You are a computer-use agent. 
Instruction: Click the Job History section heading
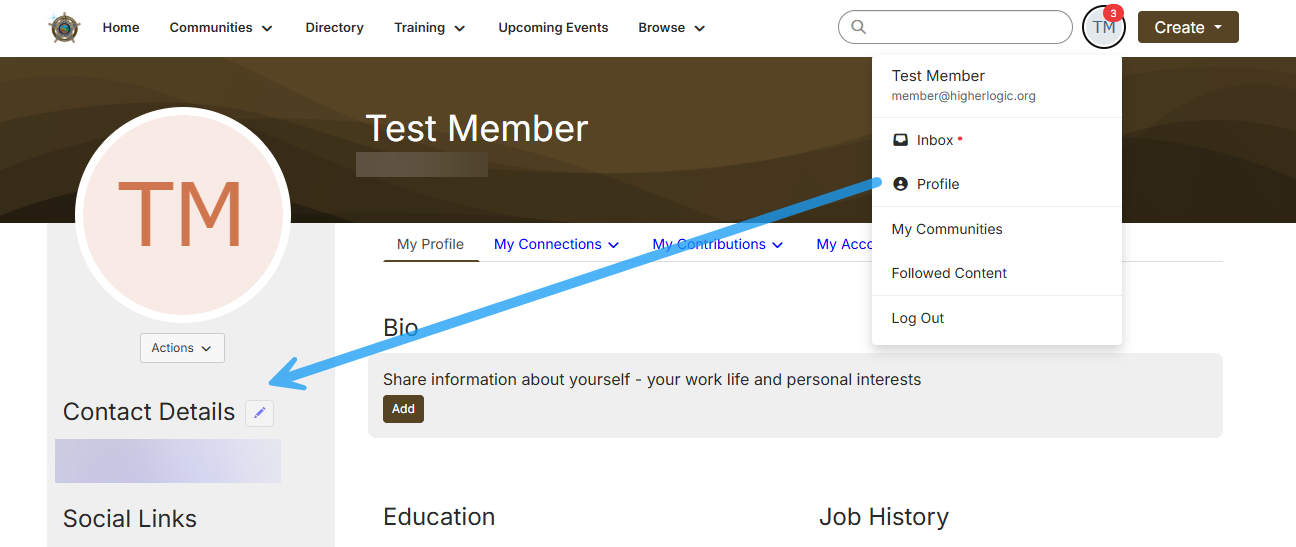(884, 517)
